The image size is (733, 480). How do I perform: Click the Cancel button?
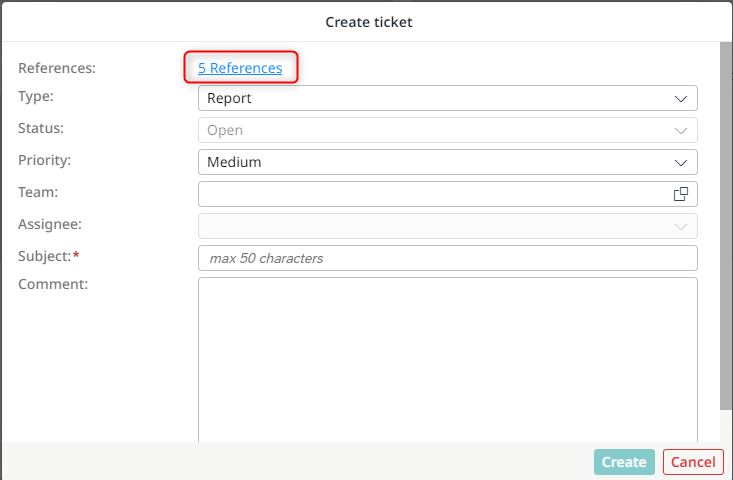coord(693,462)
